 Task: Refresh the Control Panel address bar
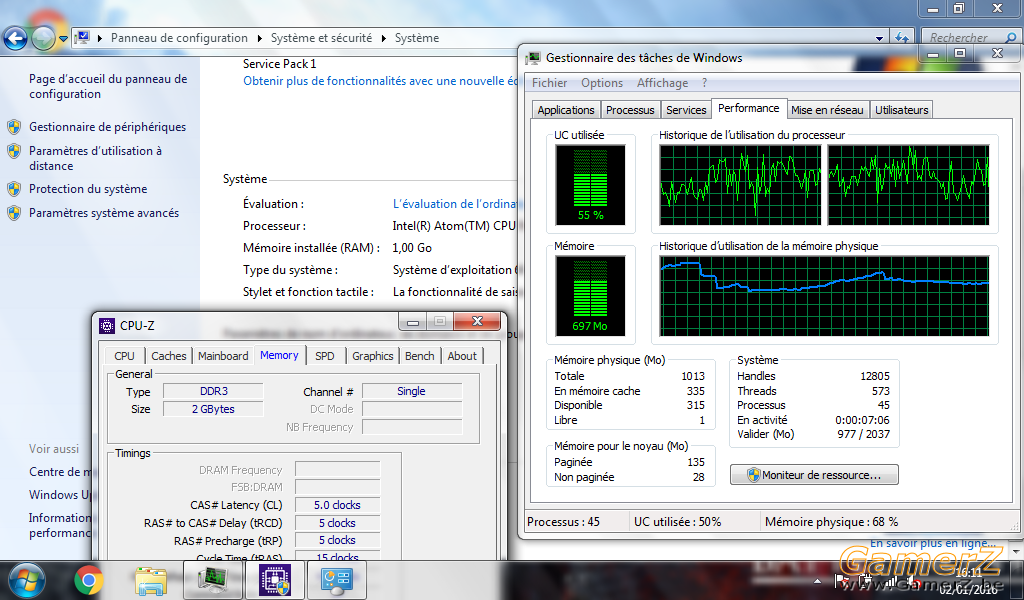pyautogui.click(x=902, y=38)
